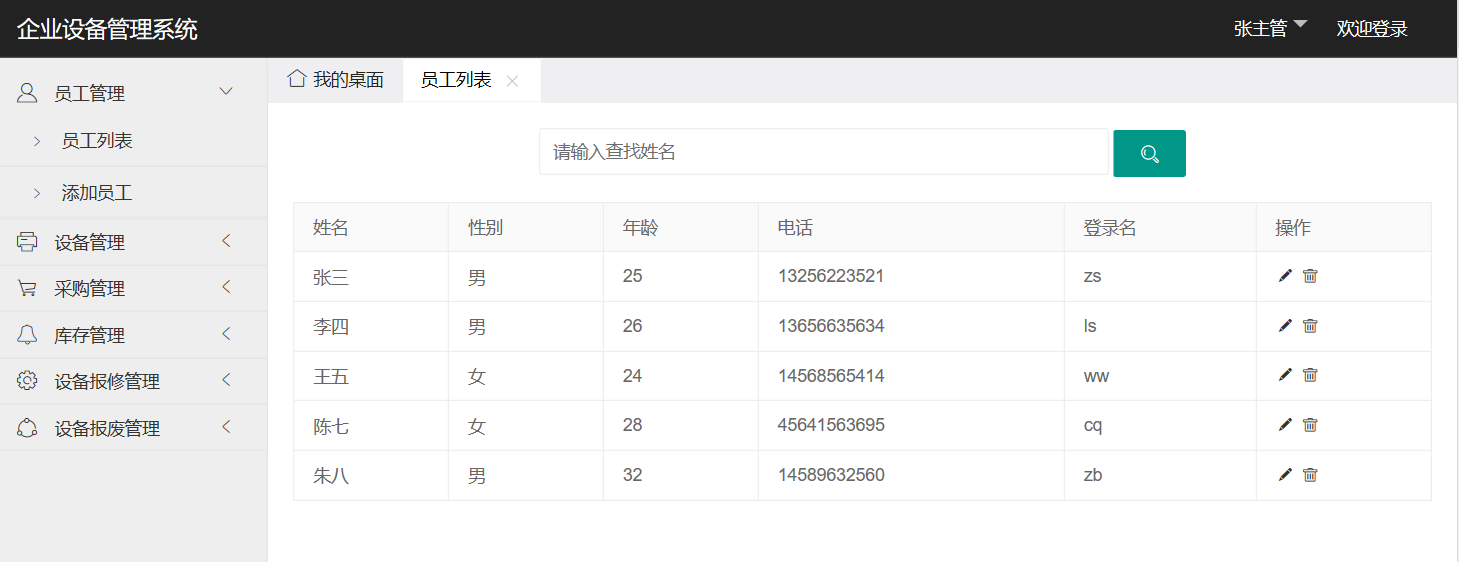The width and height of the screenshot is (1459, 562).
Task: Click the printer icon beside 设备管理
Action: (x=27, y=242)
